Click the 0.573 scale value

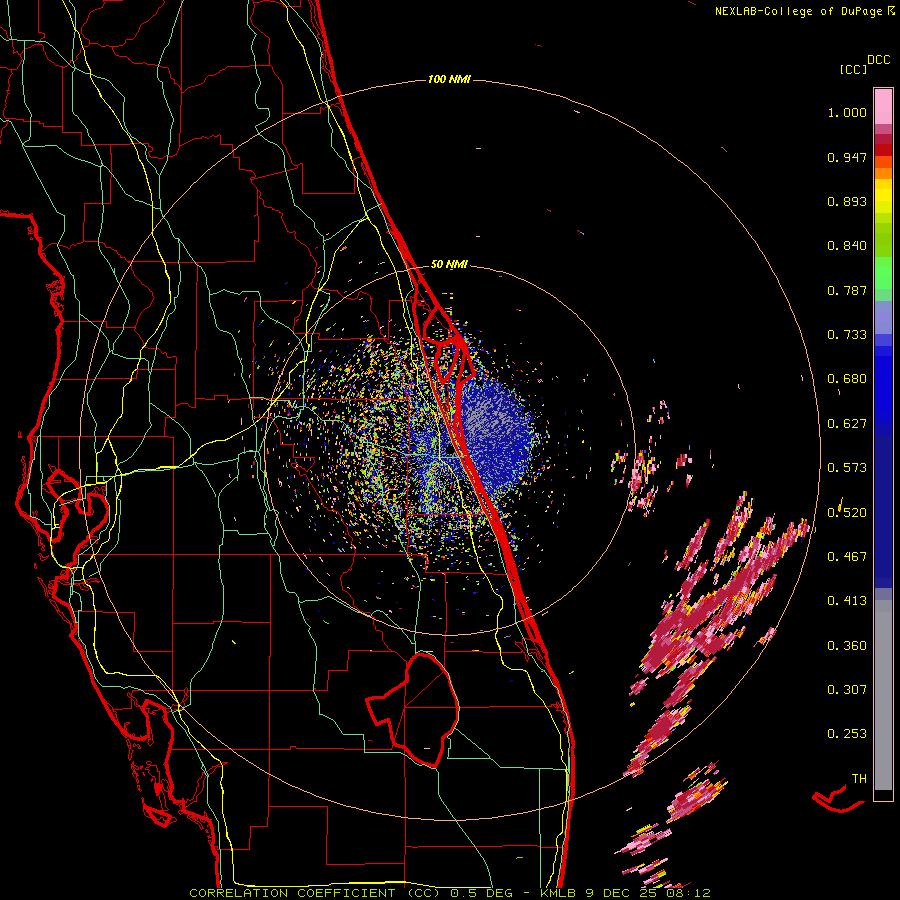click(x=847, y=468)
